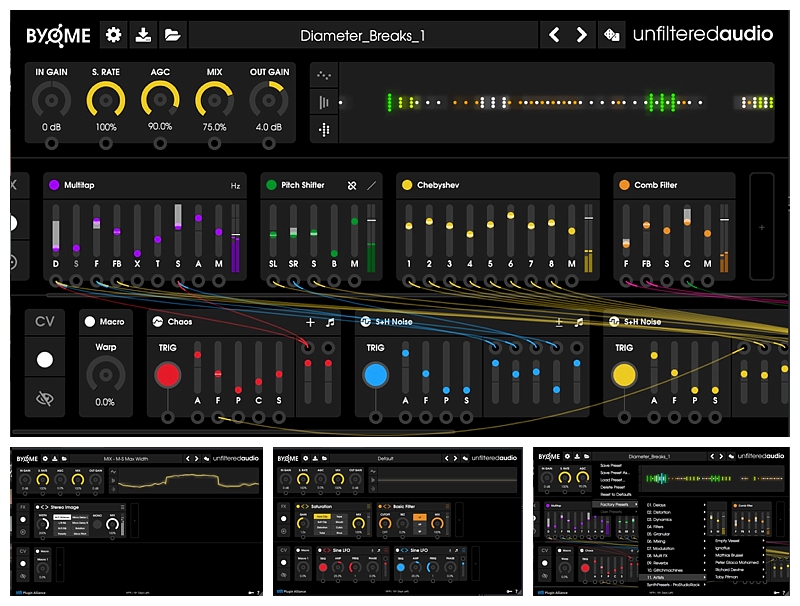The image size is (800, 606).
Task: Toggle the Chebyshev yellow power dot
Action: (407, 185)
